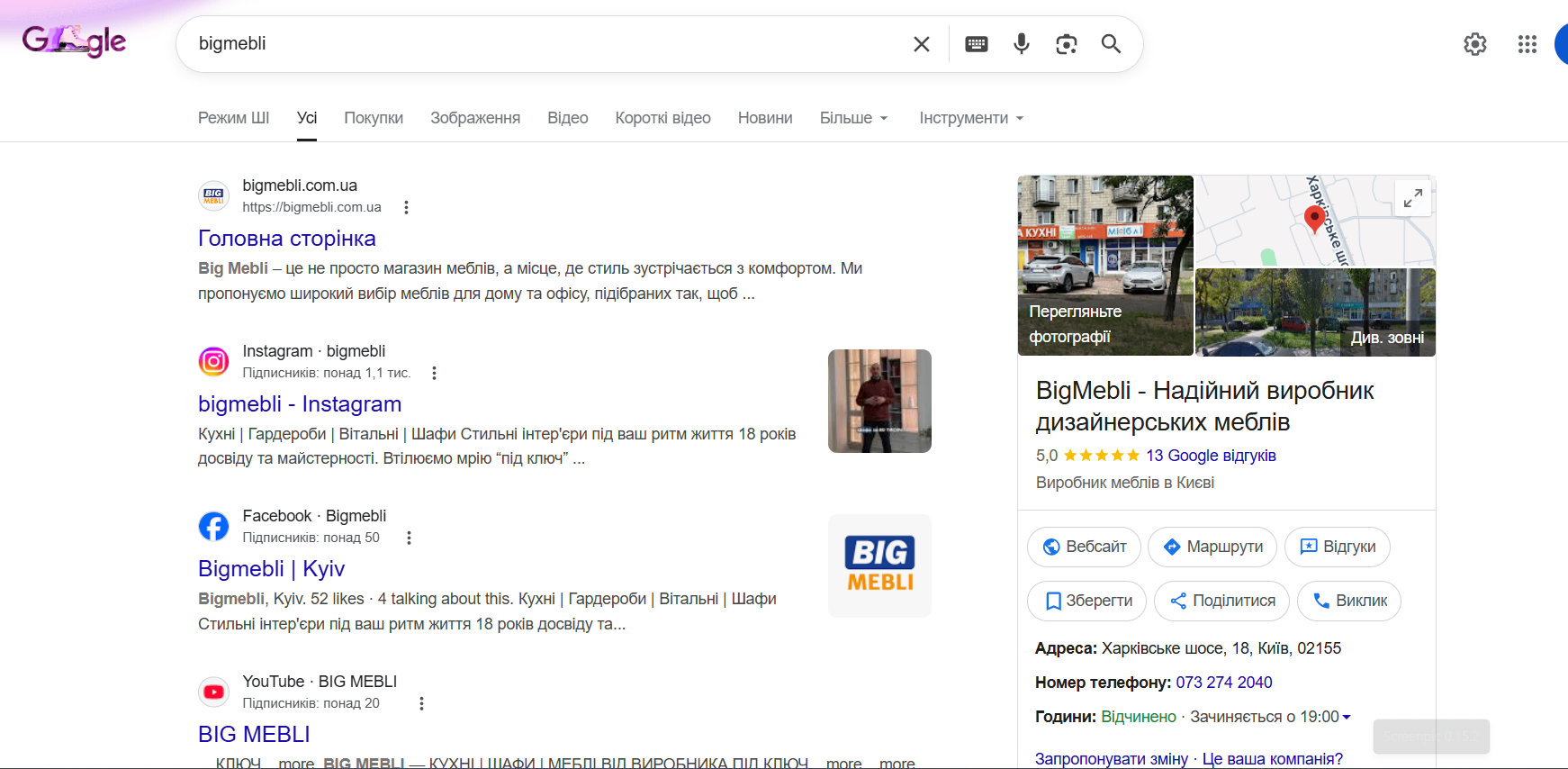Click the bigmebli.com.ua site favicon
The width and height of the screenshot is (1568, 769).
[x=213, y=195]
